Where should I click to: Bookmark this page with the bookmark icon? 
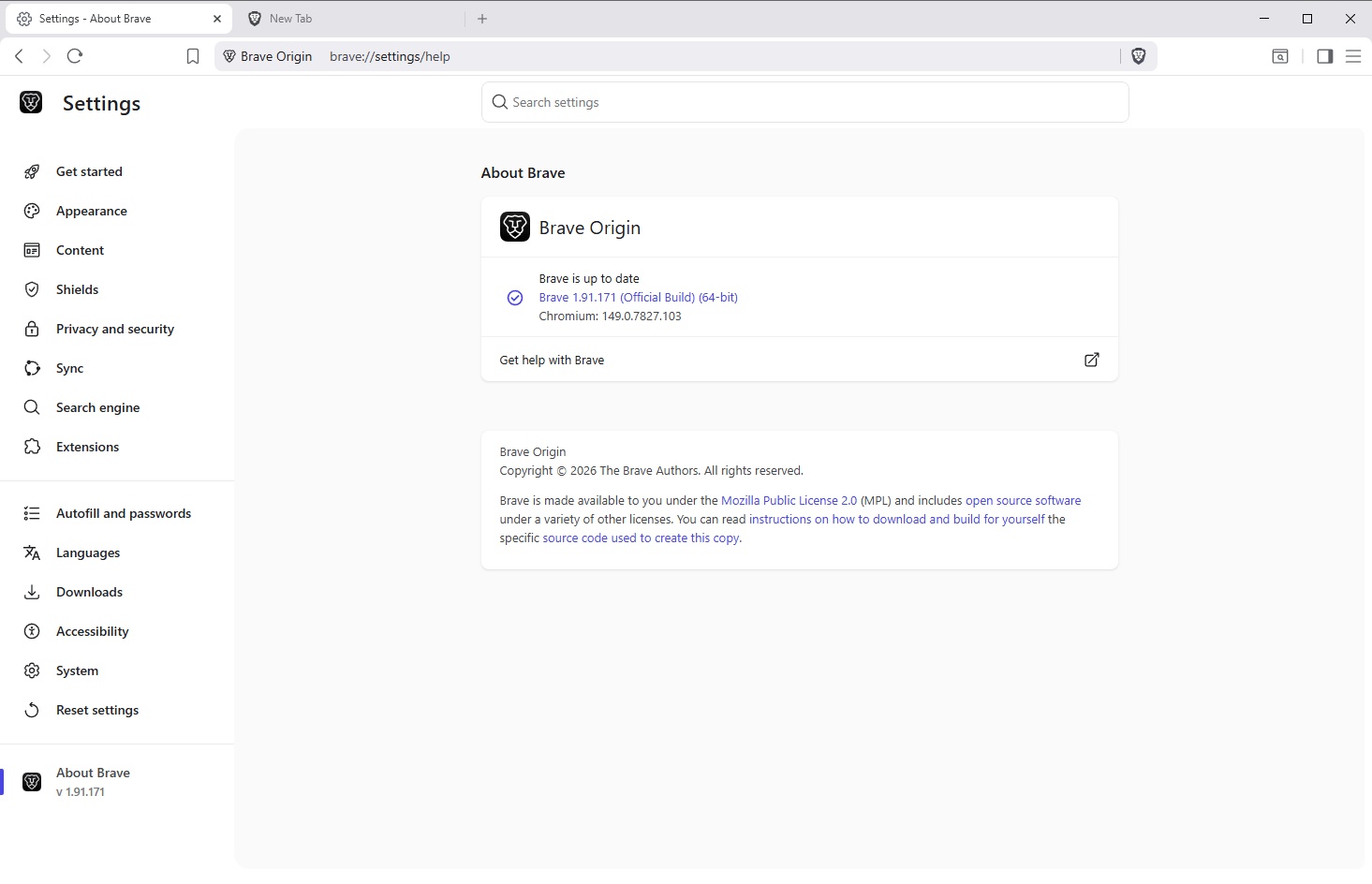click(193, 56)
